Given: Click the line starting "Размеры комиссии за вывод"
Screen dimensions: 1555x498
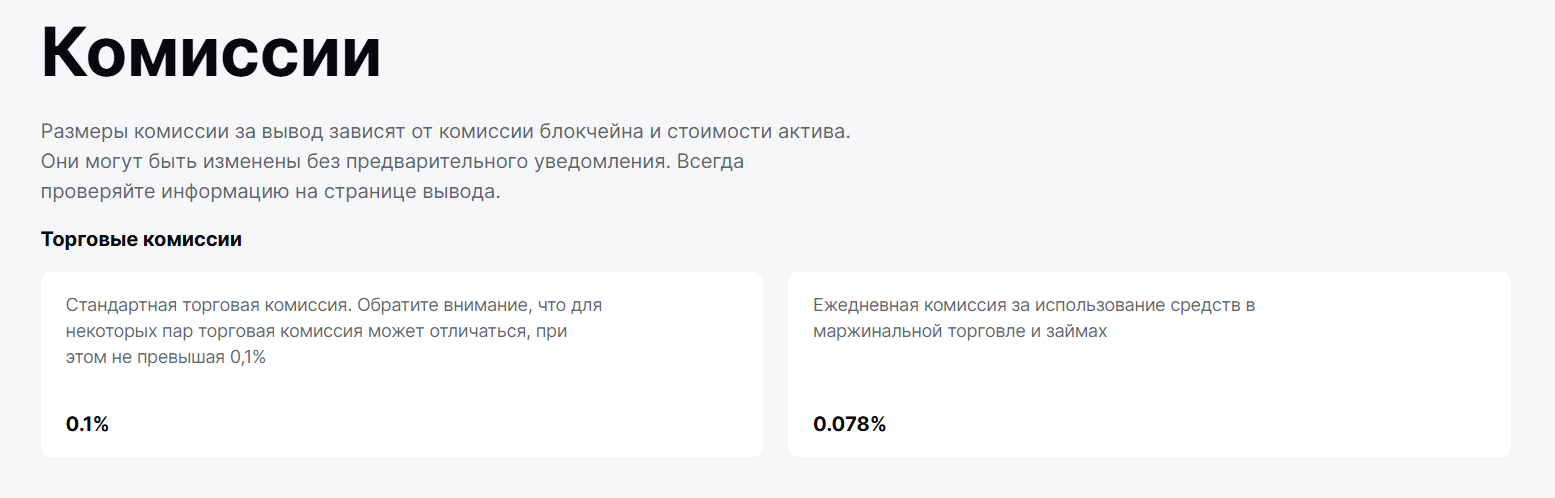Looking at the screenshot, I should (445, 132).
